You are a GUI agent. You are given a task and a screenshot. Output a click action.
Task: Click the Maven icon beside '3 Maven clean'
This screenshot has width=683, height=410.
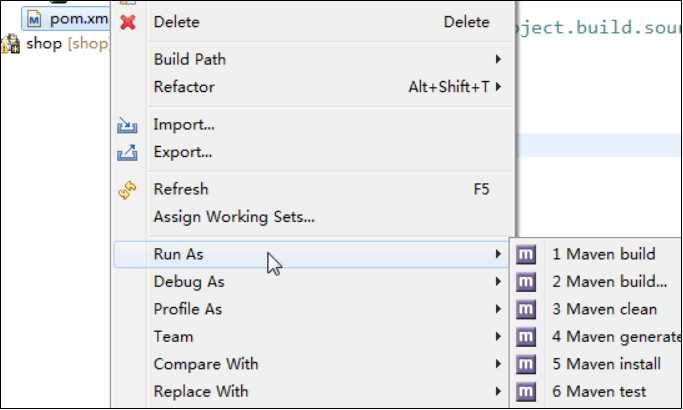(x=526, y=309)
